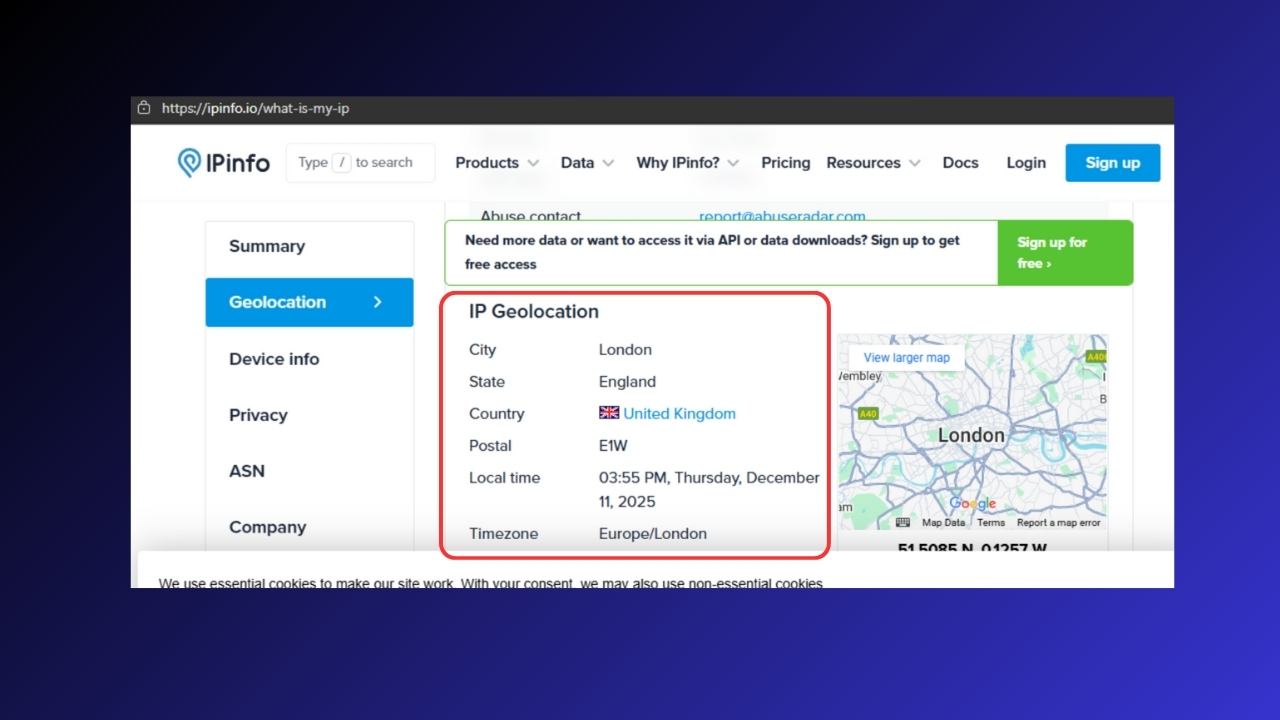Click the Google logo on the map
Screen dimensions: 1280x720
click(973, 503)
